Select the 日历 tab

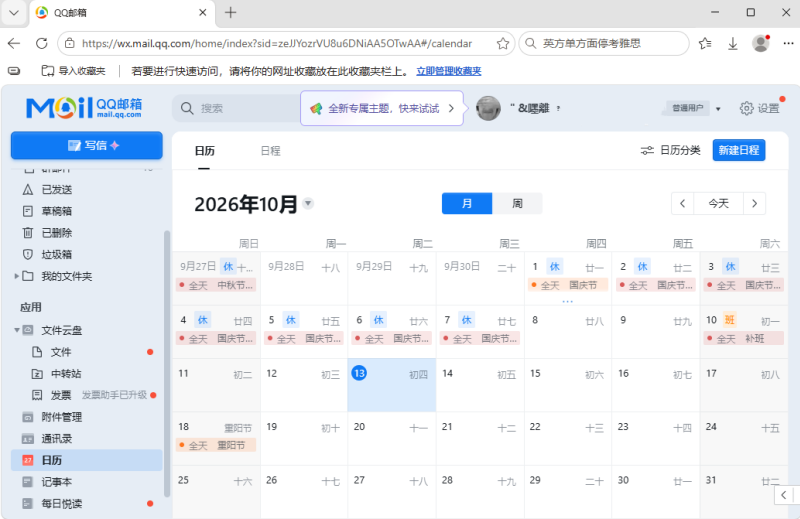pyautogui.click(x=205, y=151)
